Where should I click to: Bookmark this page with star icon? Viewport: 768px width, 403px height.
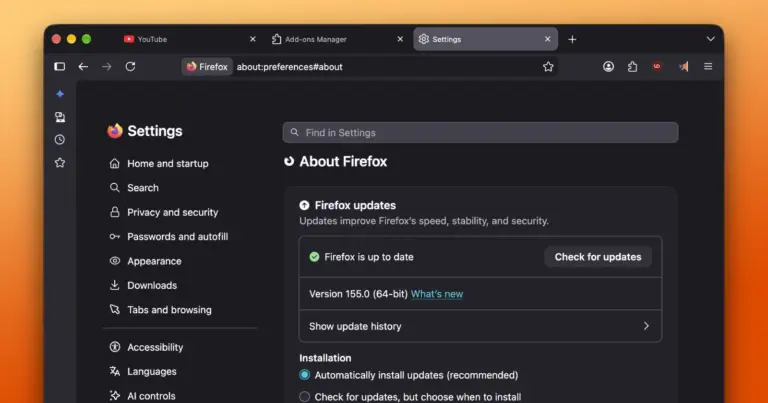point(548,67)
